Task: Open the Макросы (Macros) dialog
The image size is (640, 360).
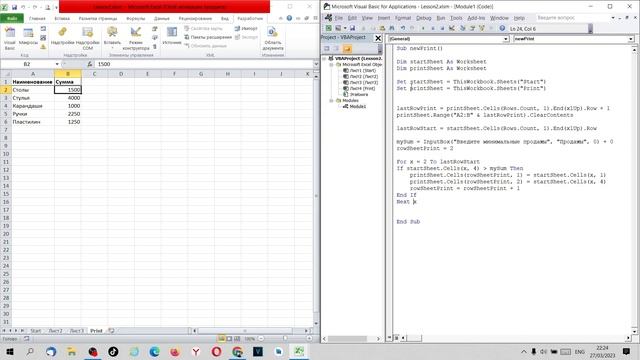Action: [x=28, y=37]
